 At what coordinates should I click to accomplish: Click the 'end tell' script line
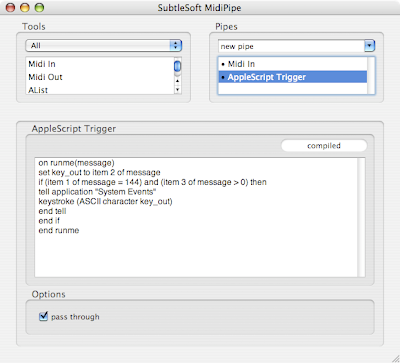(x=52, y=211)
